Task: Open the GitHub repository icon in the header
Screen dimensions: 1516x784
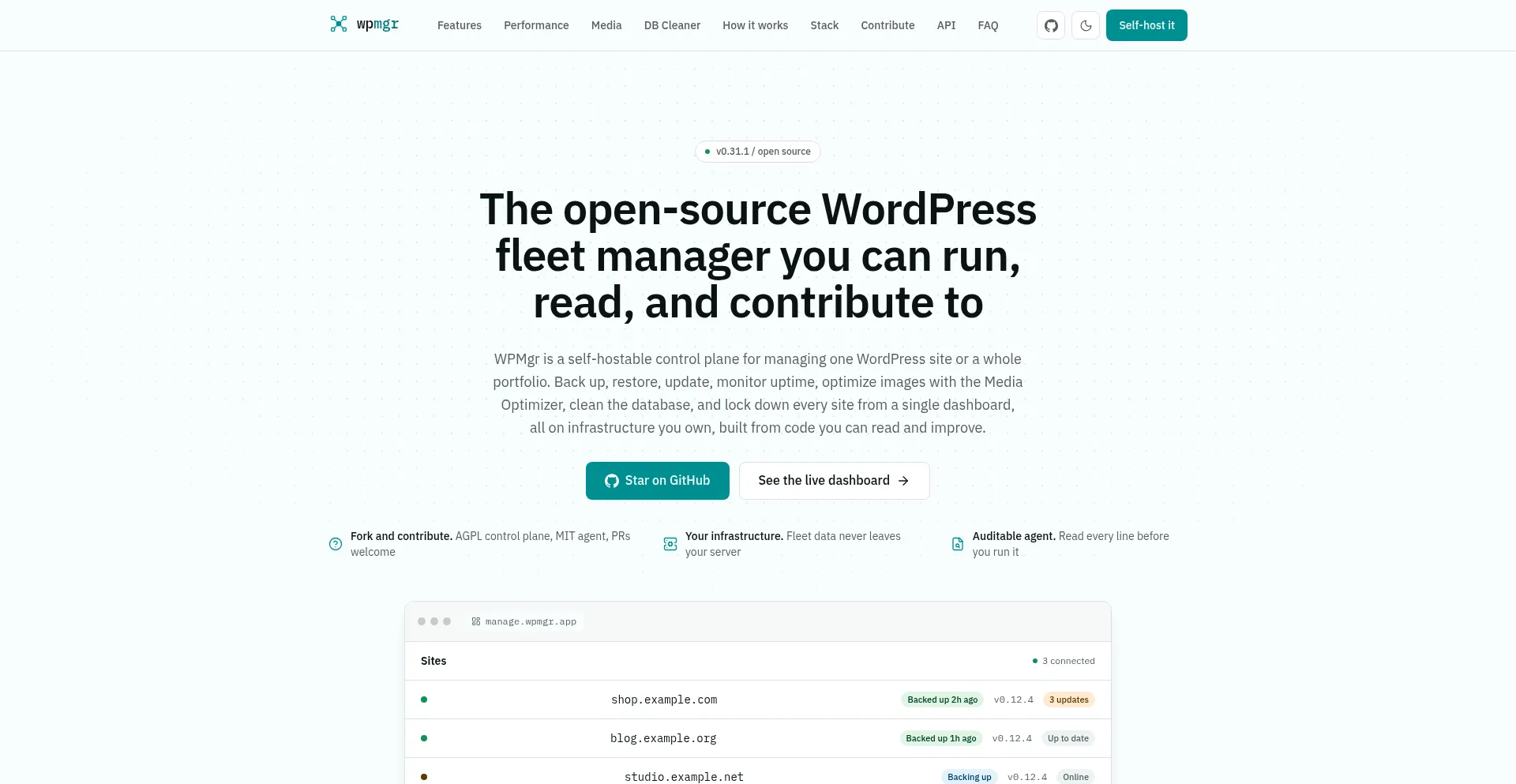Action: click(1051, 25)
